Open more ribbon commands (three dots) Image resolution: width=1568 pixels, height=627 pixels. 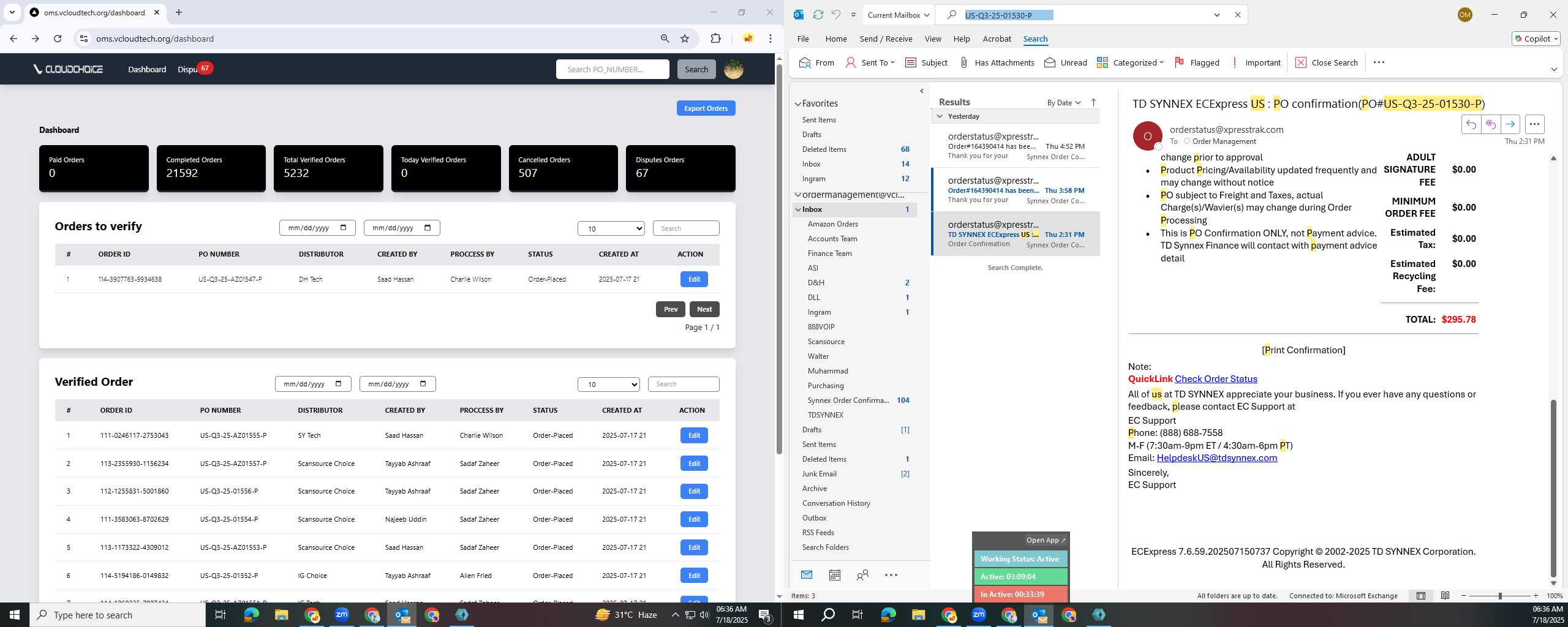(1379, 62)
